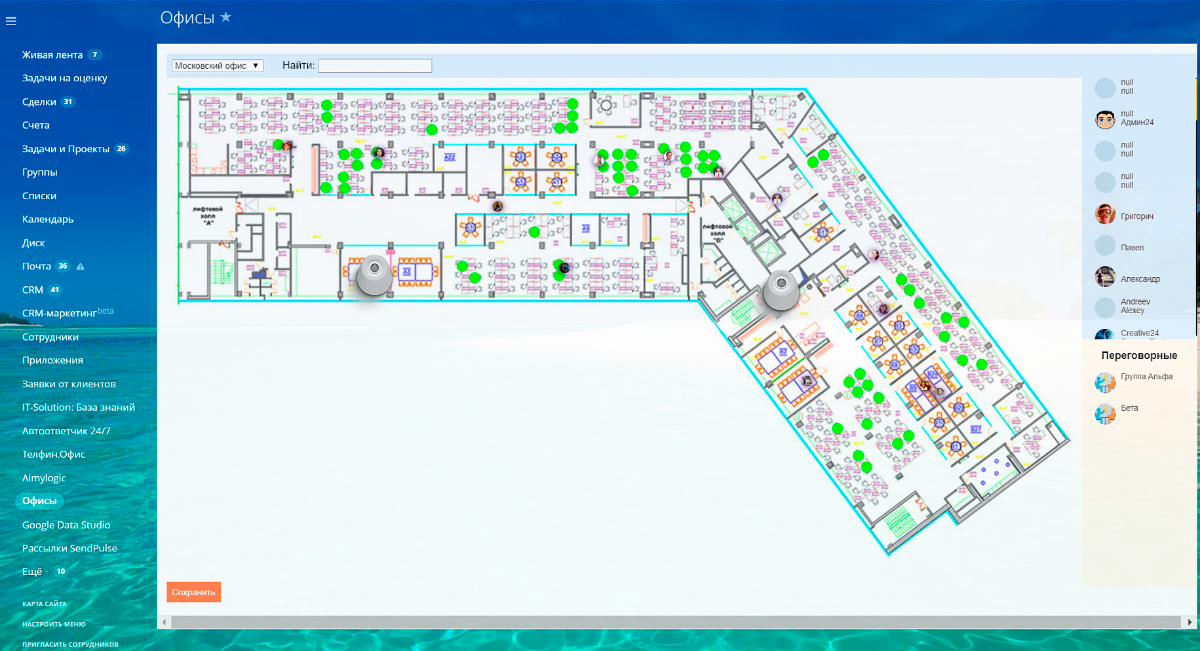Click the warning icon beside Почта

click(80, 267)
